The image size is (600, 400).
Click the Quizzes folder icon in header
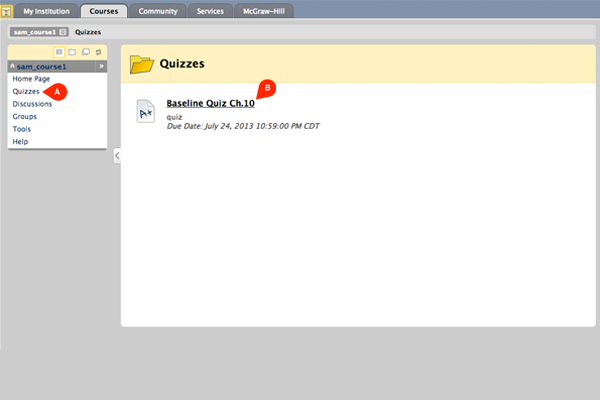(x=142, y=64)
